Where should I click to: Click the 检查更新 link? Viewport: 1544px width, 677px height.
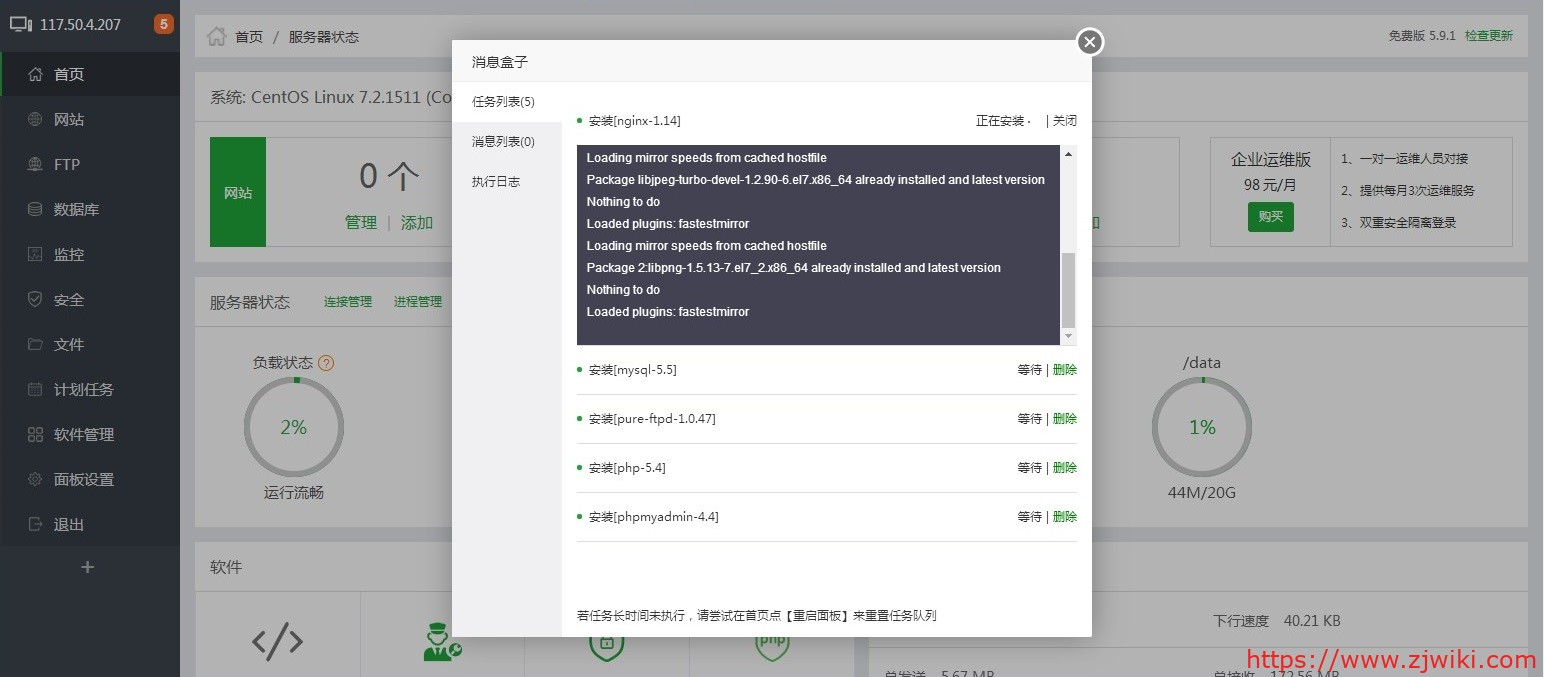point(1488,36)
